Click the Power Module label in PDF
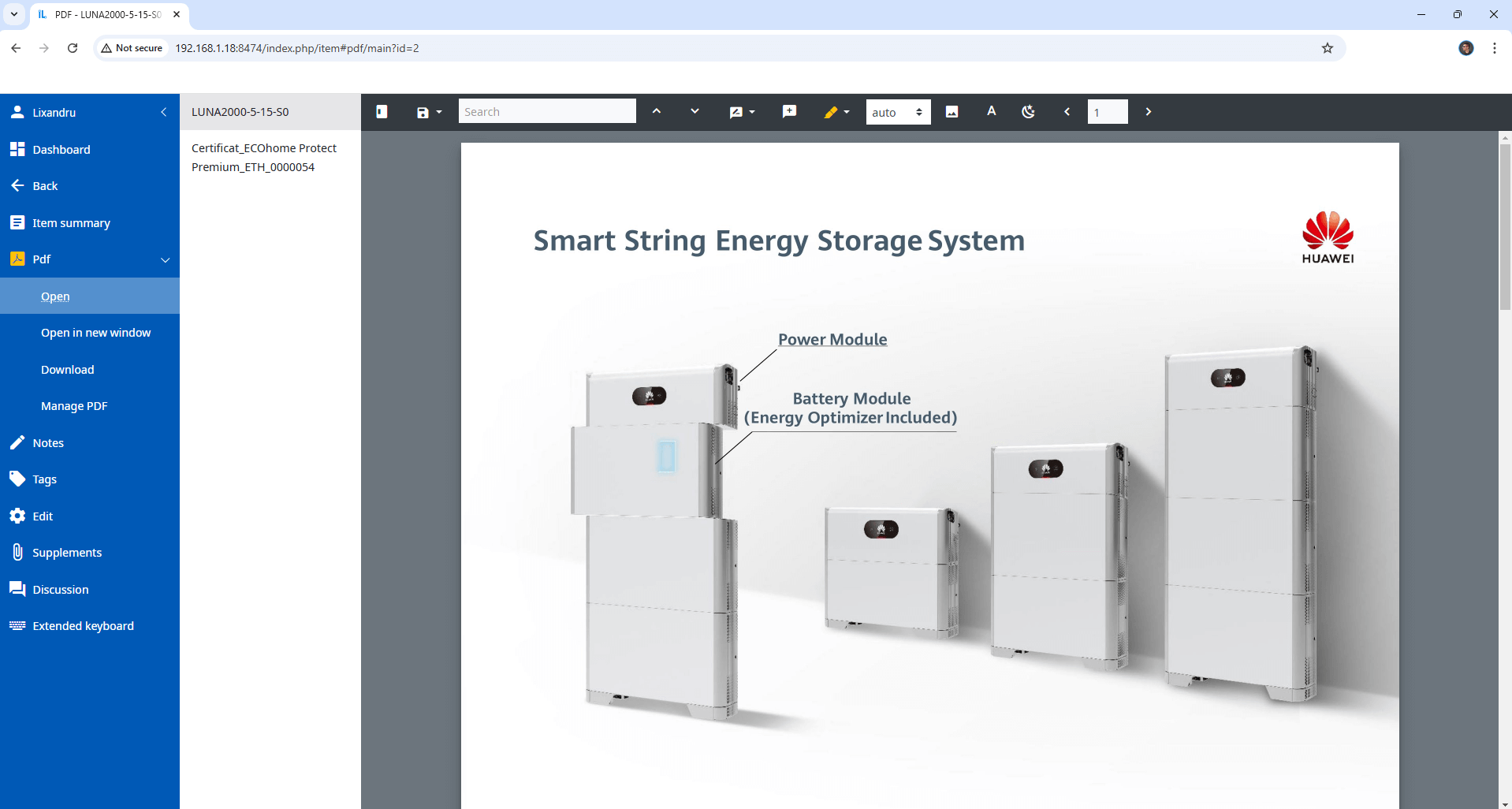 (832, 339)
